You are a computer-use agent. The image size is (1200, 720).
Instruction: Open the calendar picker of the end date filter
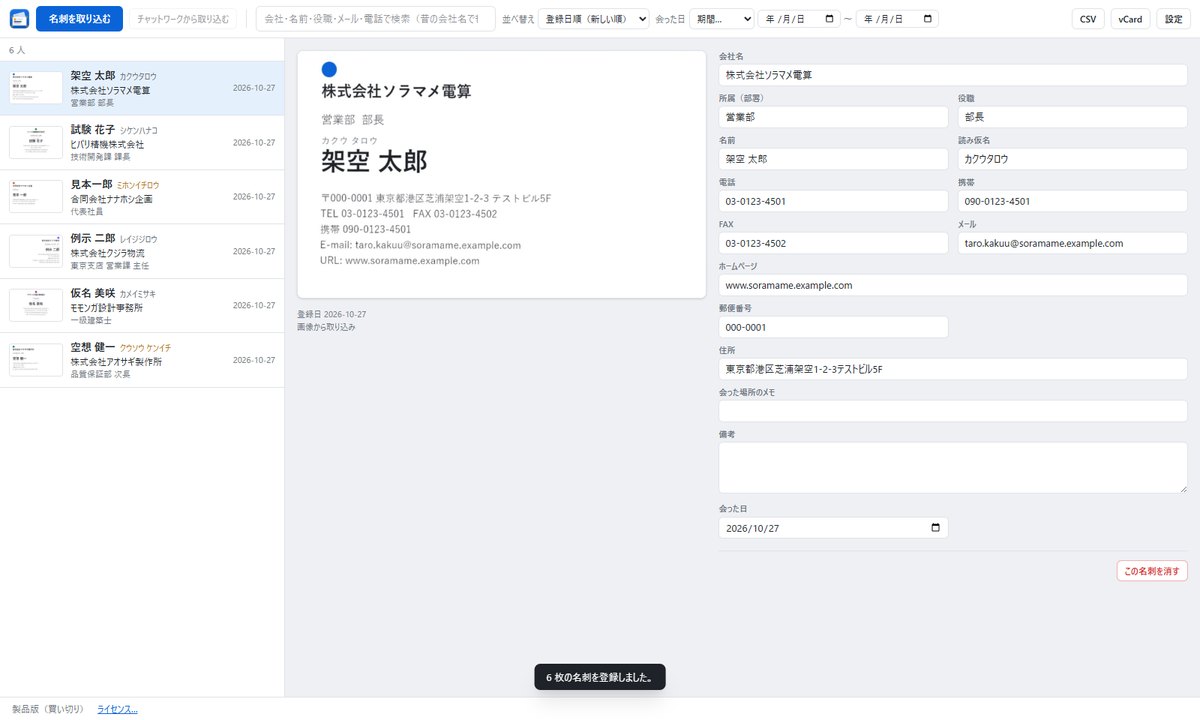[929, 19]
